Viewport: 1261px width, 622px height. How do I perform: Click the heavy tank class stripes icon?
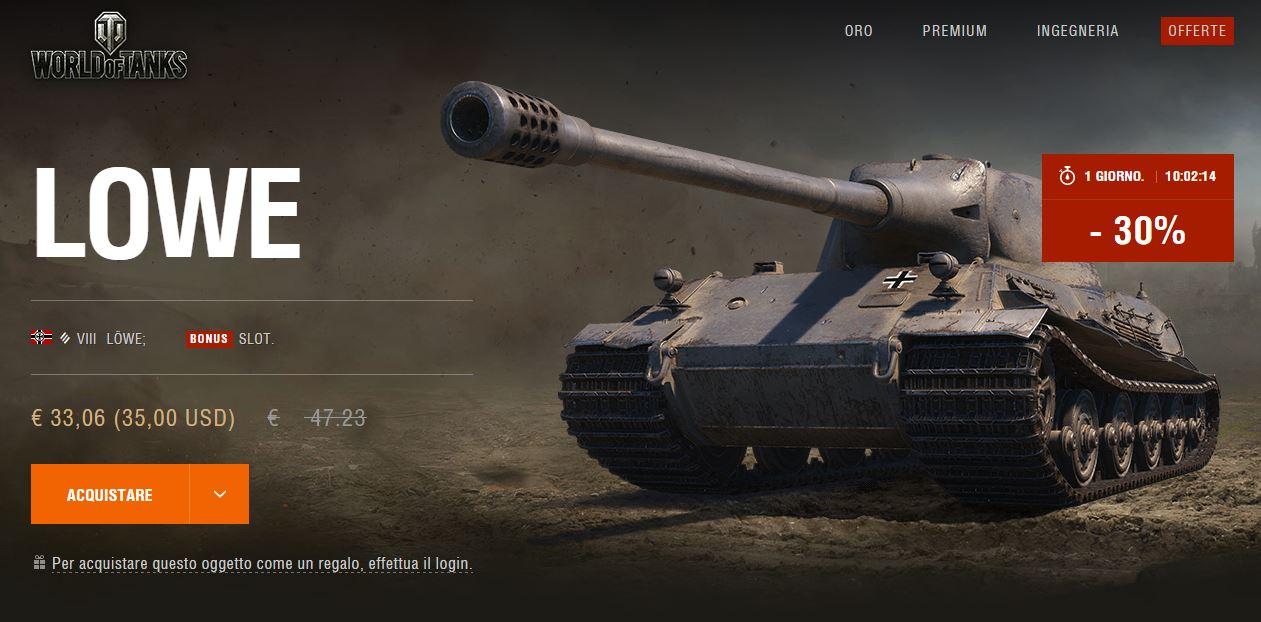tap(64, 338)
